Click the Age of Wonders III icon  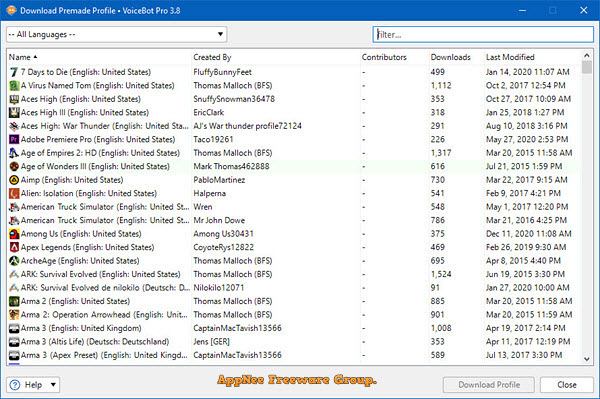coord(14,166)
